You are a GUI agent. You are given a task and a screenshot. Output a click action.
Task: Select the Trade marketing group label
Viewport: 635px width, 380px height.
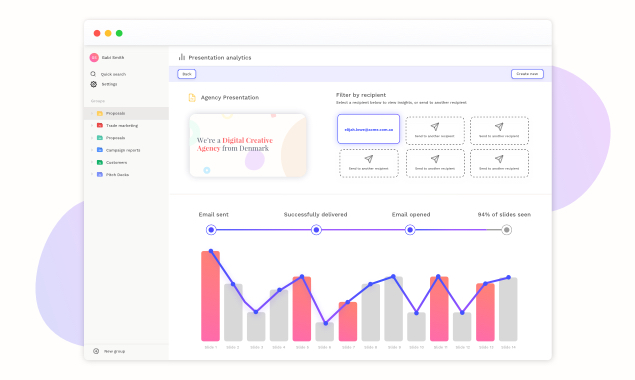point(122,126)
